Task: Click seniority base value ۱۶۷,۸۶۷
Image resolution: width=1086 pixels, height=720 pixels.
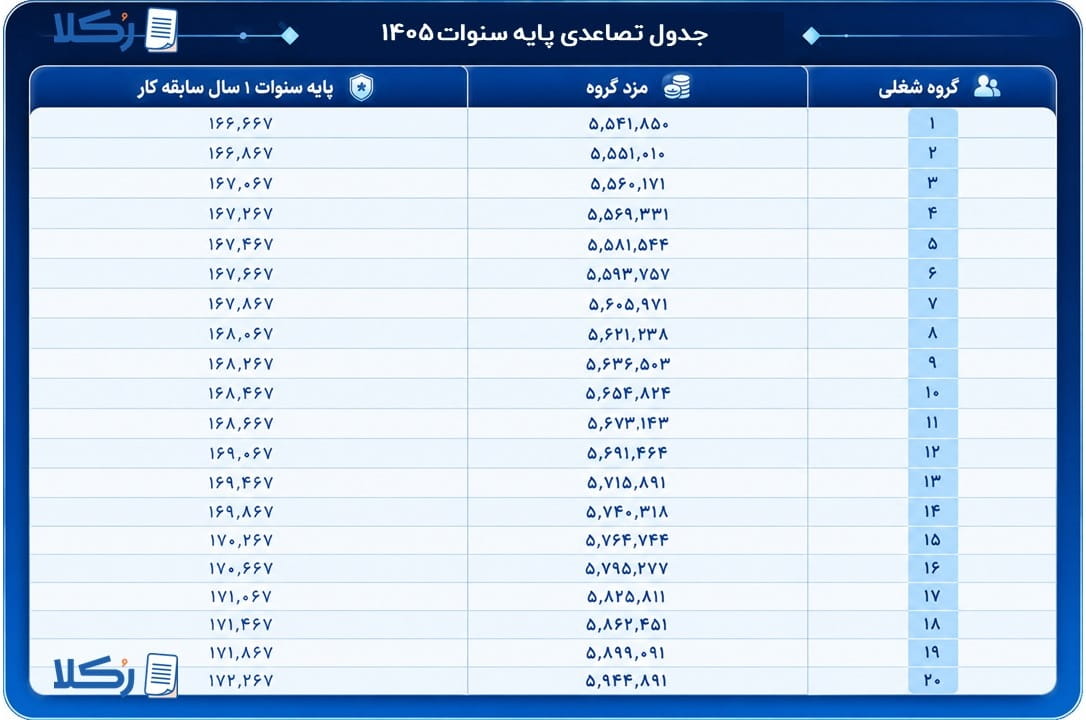Action: [241, 304]
